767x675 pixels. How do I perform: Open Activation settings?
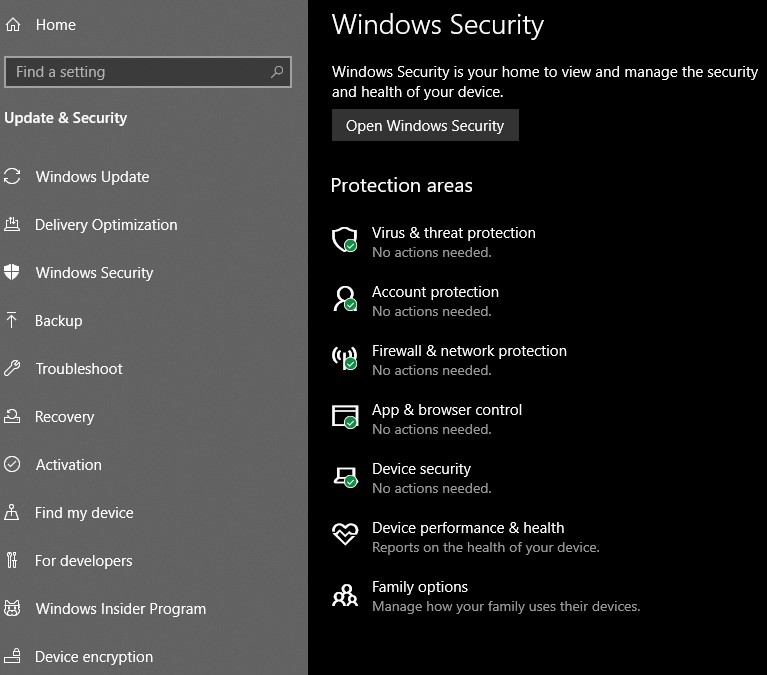[68, 464]
